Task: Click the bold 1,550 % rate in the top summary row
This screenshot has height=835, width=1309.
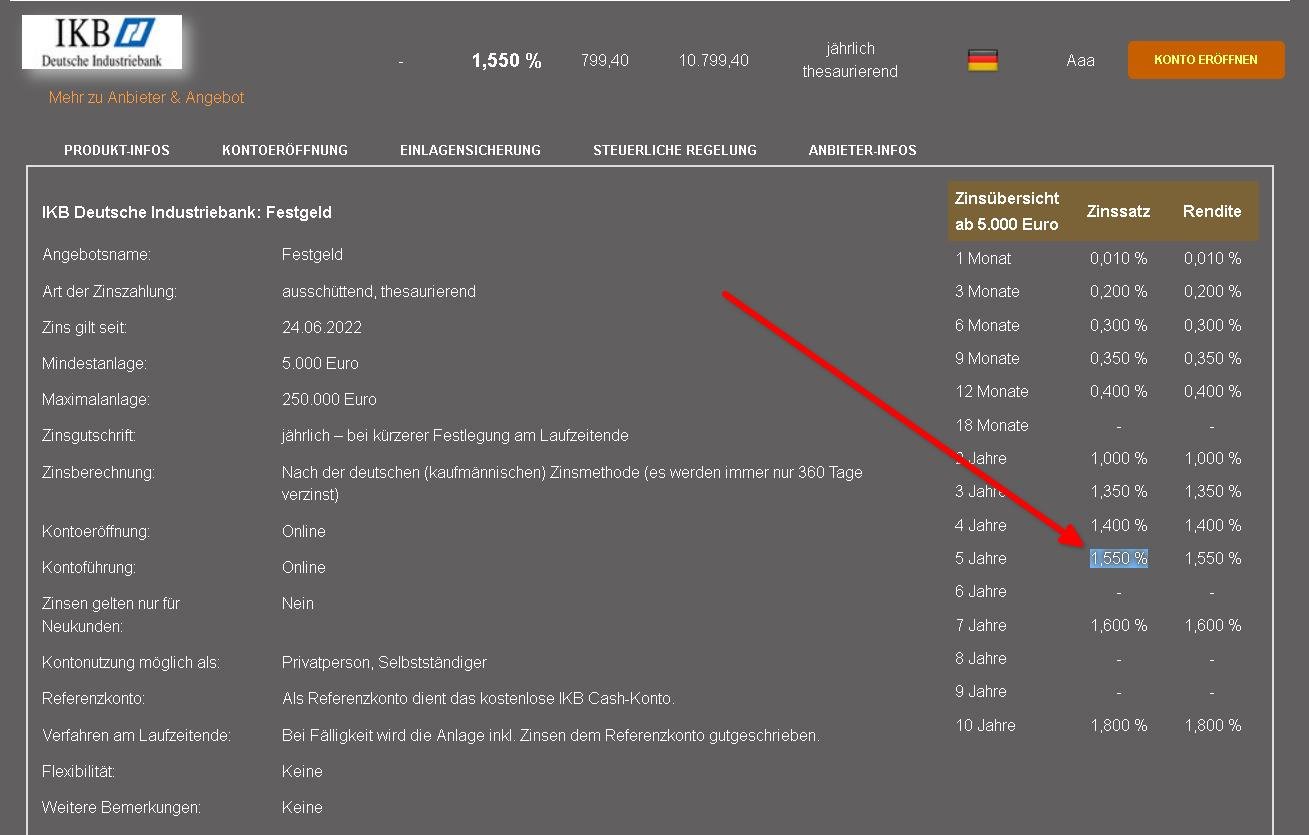Action: pos(507,61)
